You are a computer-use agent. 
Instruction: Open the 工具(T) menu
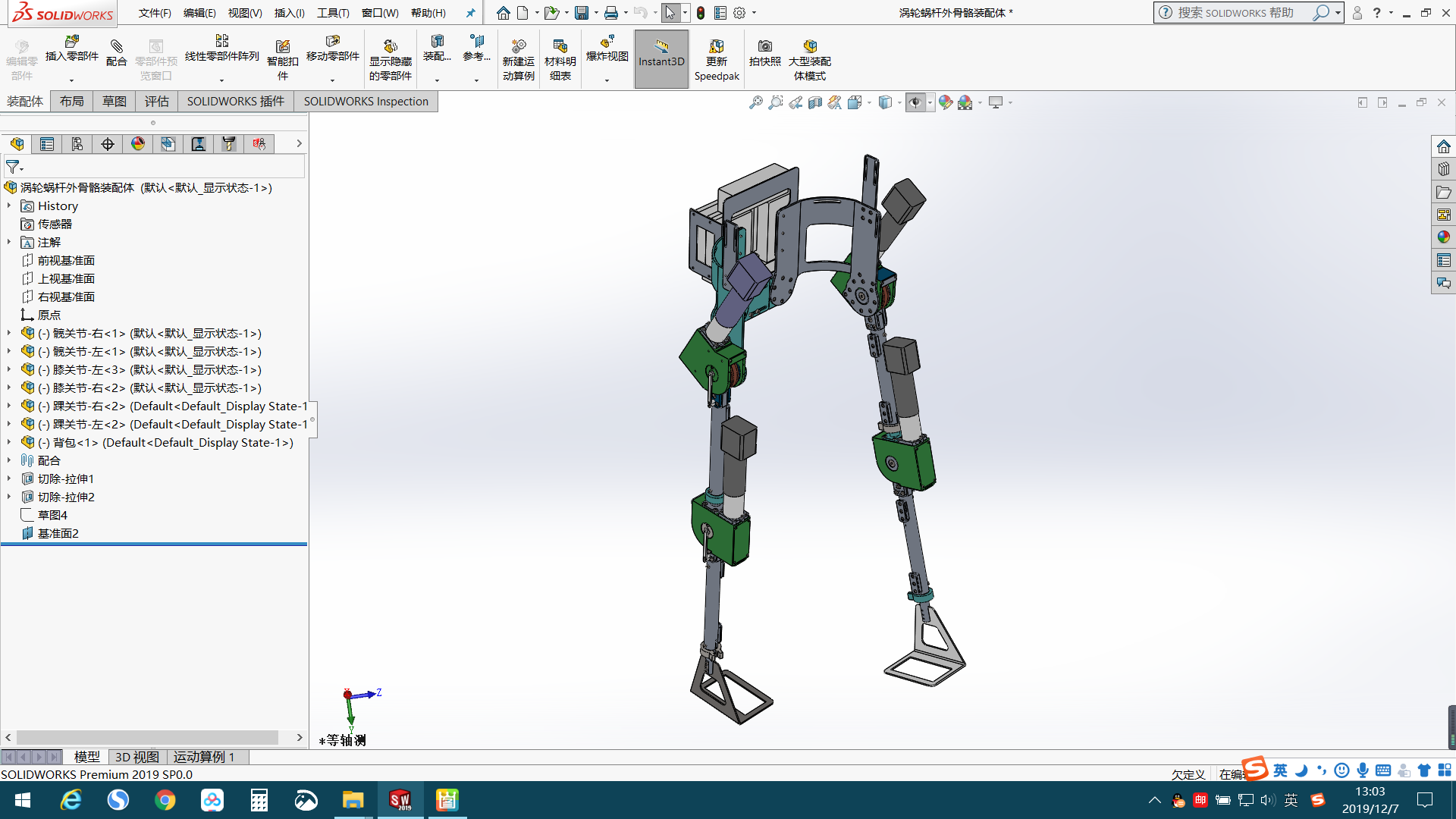click(333, 13)
